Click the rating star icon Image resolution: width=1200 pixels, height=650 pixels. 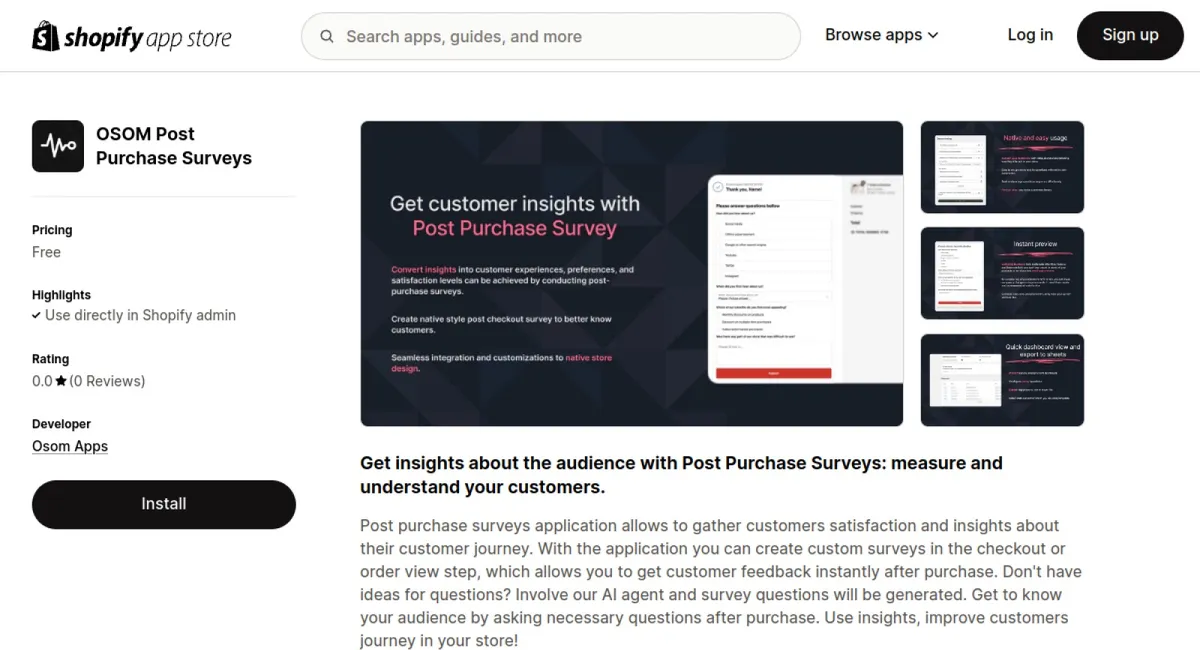point(61,381)
